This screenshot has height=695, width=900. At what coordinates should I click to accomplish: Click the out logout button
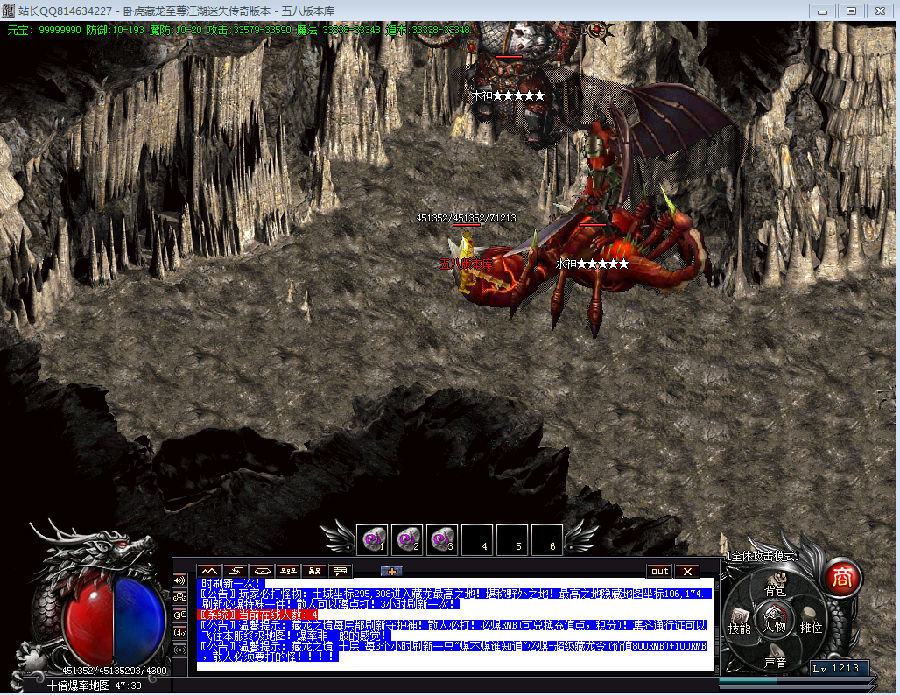coord(660,571)
